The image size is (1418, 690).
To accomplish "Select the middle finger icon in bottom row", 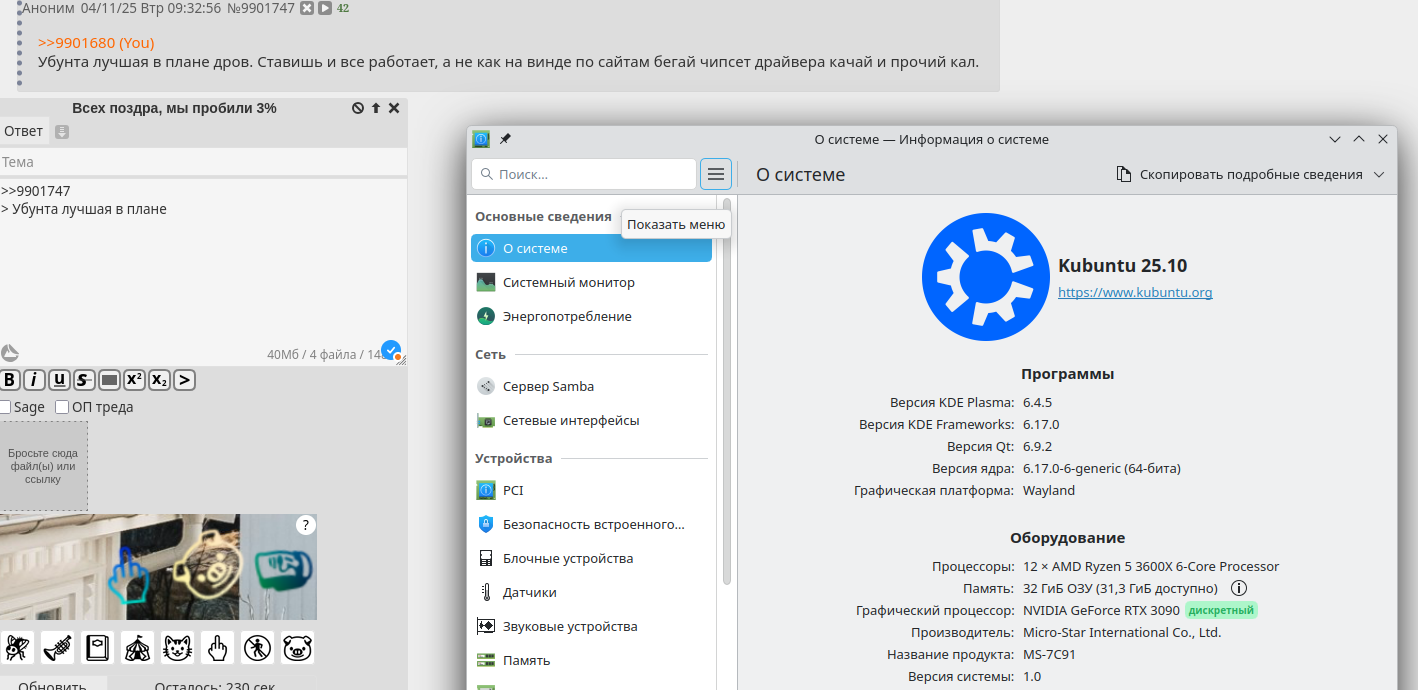I will coord(217,648).
